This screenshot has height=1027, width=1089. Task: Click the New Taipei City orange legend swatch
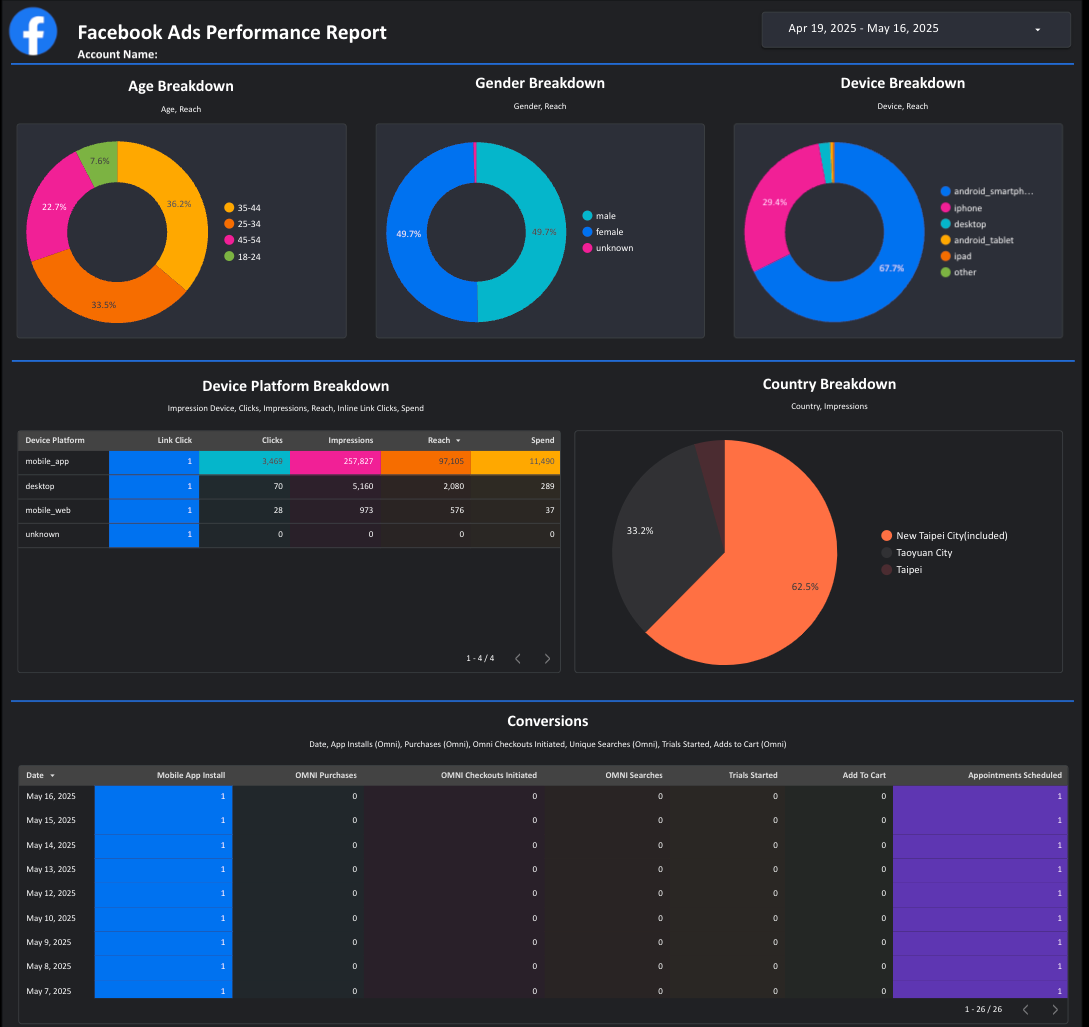[886, 536]
